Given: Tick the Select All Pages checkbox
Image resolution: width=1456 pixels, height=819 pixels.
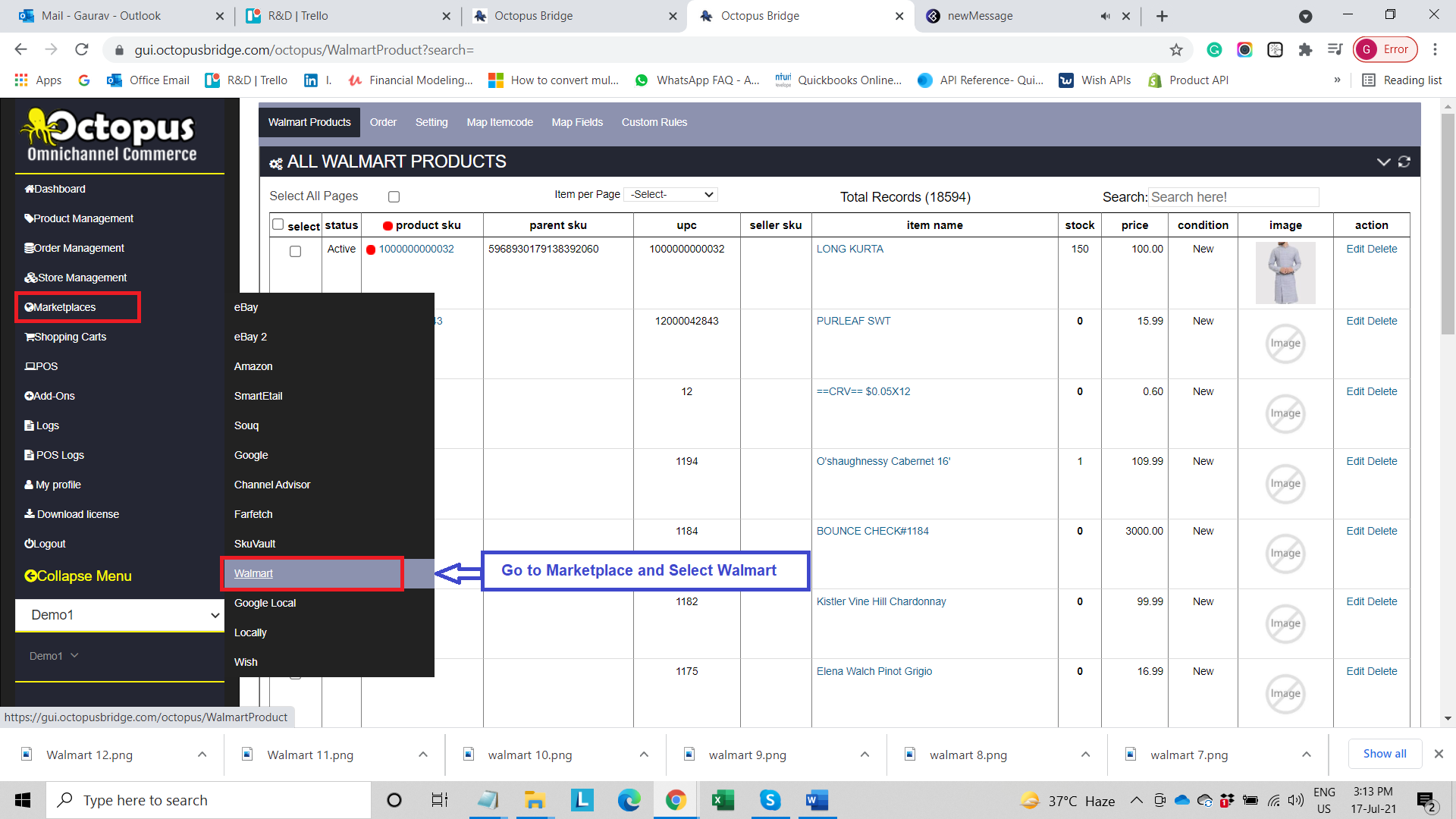Looking at the screenshot, I should click(x=394, y=196).
